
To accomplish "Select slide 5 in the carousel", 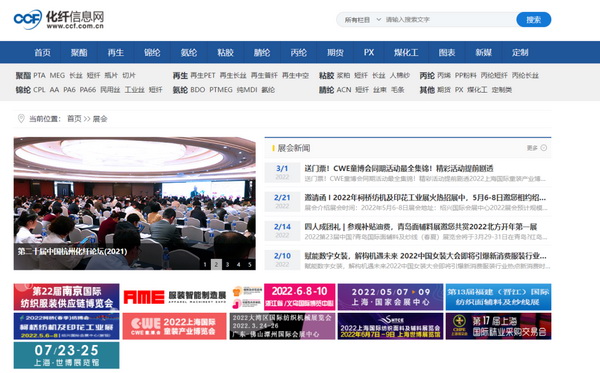I will pos(250,264).
